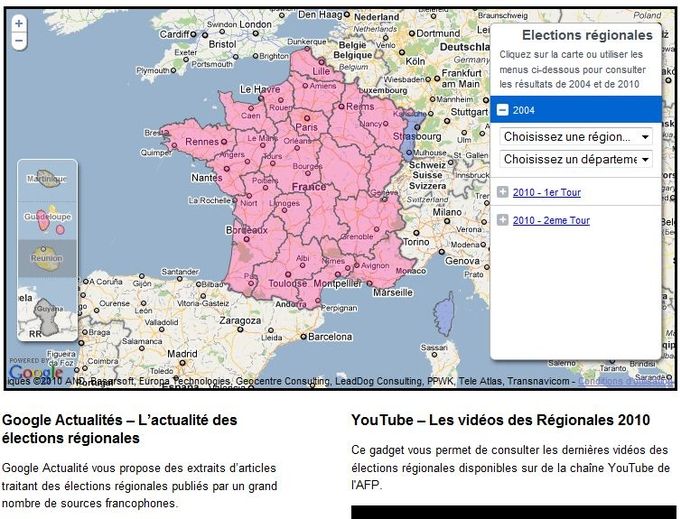Viewport: 680px width, 519px height.
Task: Click the London city marker
Action: [255, 33]
